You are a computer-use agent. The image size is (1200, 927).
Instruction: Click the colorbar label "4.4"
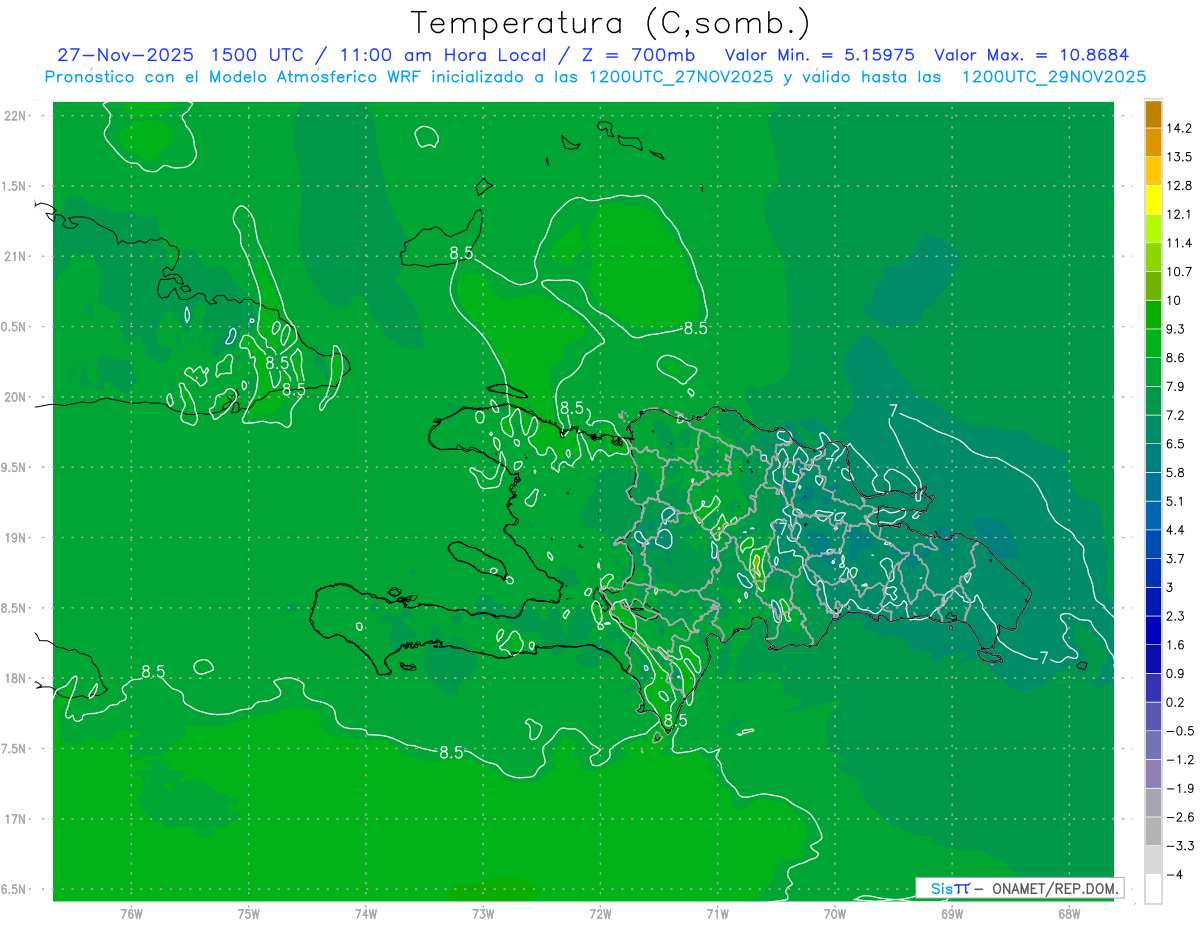(x=1176, y=529)
